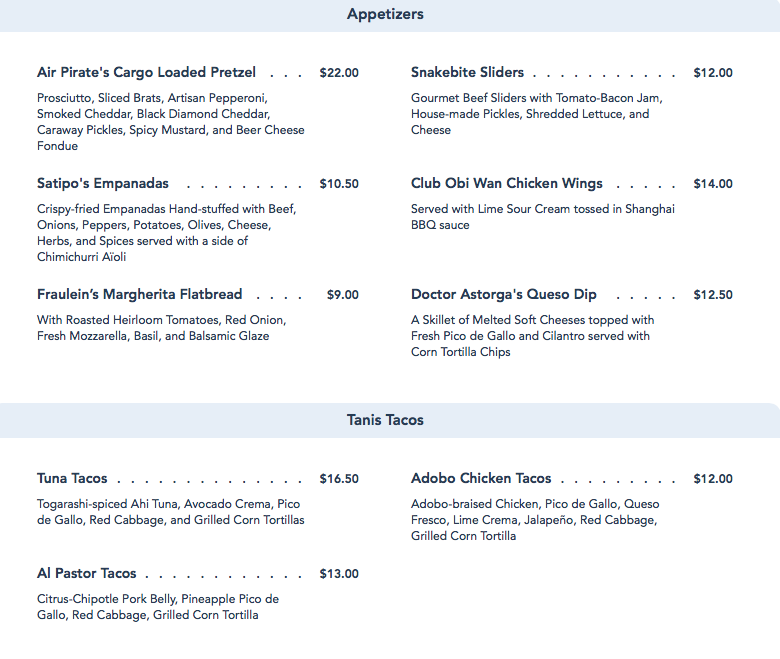Click the $9.00 flatbread price
The height and width of the screenshot is (659, 780).
pyautogui.click(x=342, y=295)
